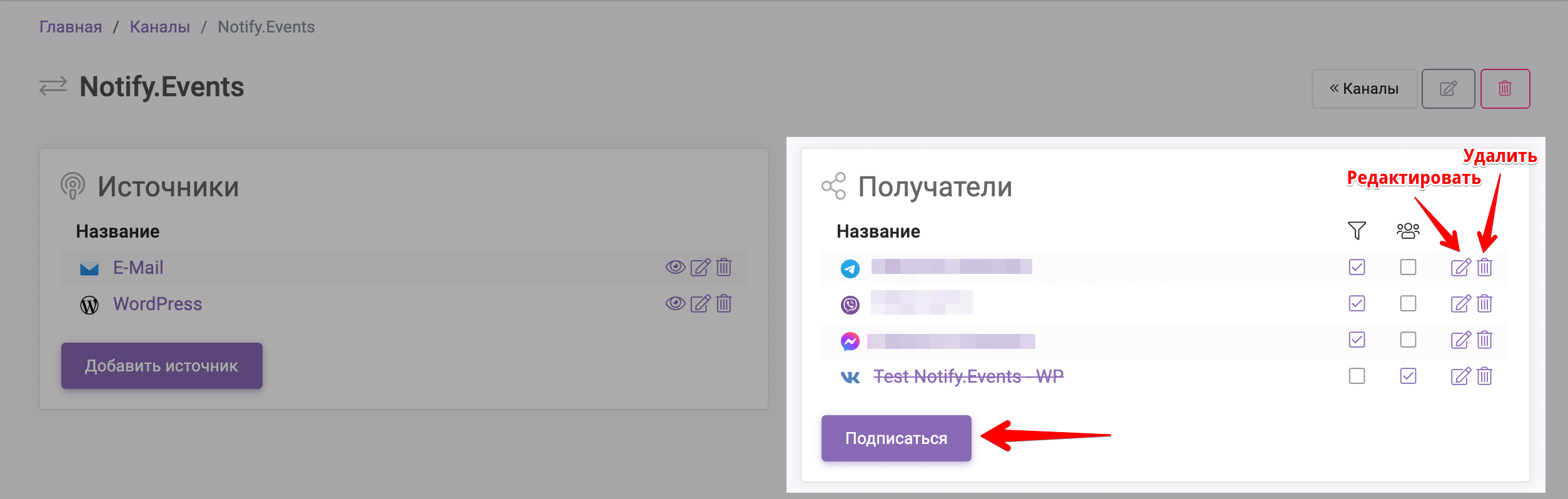Screen dimensions: 1568x499
Task: Open the E-Mail source link
Action: pyautogui.click(x=138, y=268)
